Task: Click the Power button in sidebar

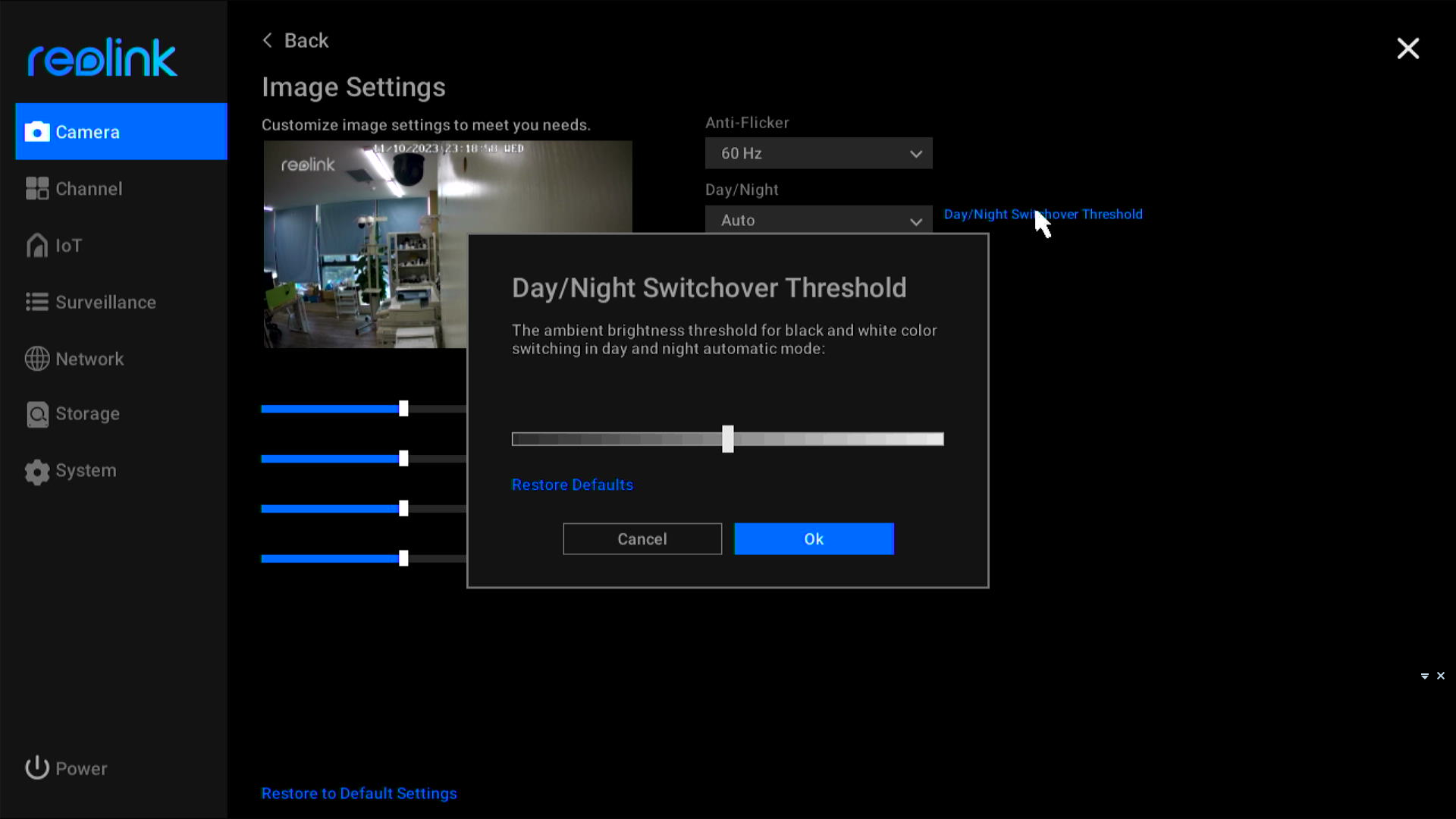Action: [x=66, y=768]
